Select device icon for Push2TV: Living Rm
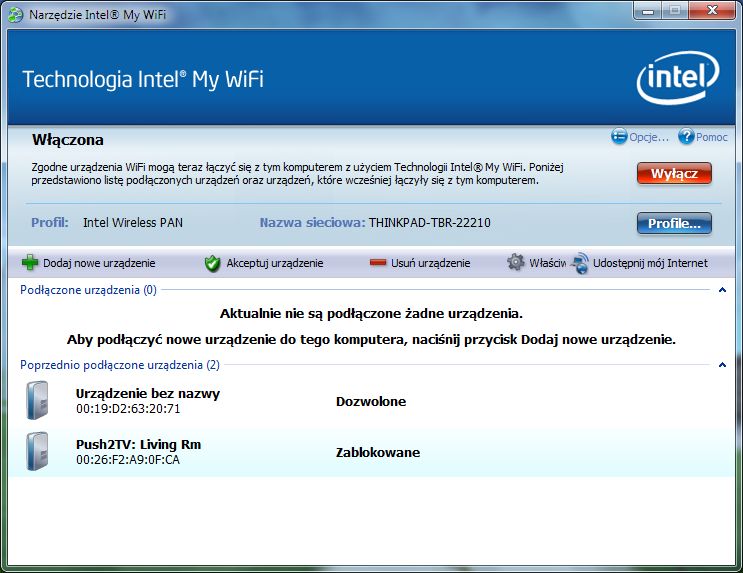The width and height of the screenshot is (743, 573). [38, 451]
